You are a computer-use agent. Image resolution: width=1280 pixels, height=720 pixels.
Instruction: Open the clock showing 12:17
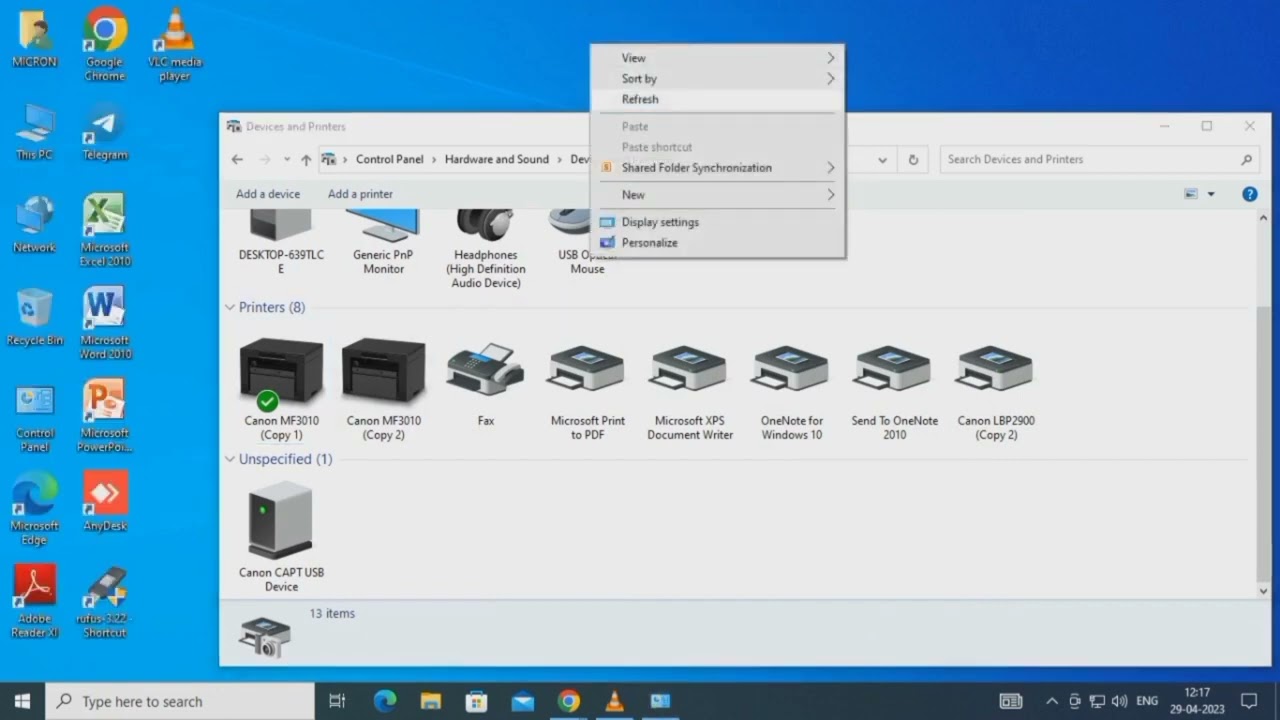tap(1198, 701)
